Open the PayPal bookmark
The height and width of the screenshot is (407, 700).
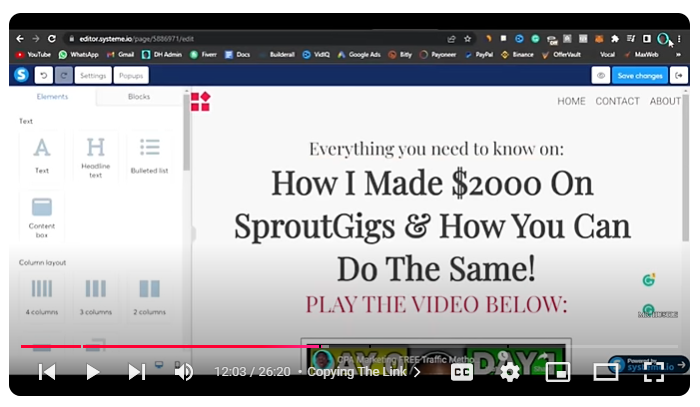(479, 54)
